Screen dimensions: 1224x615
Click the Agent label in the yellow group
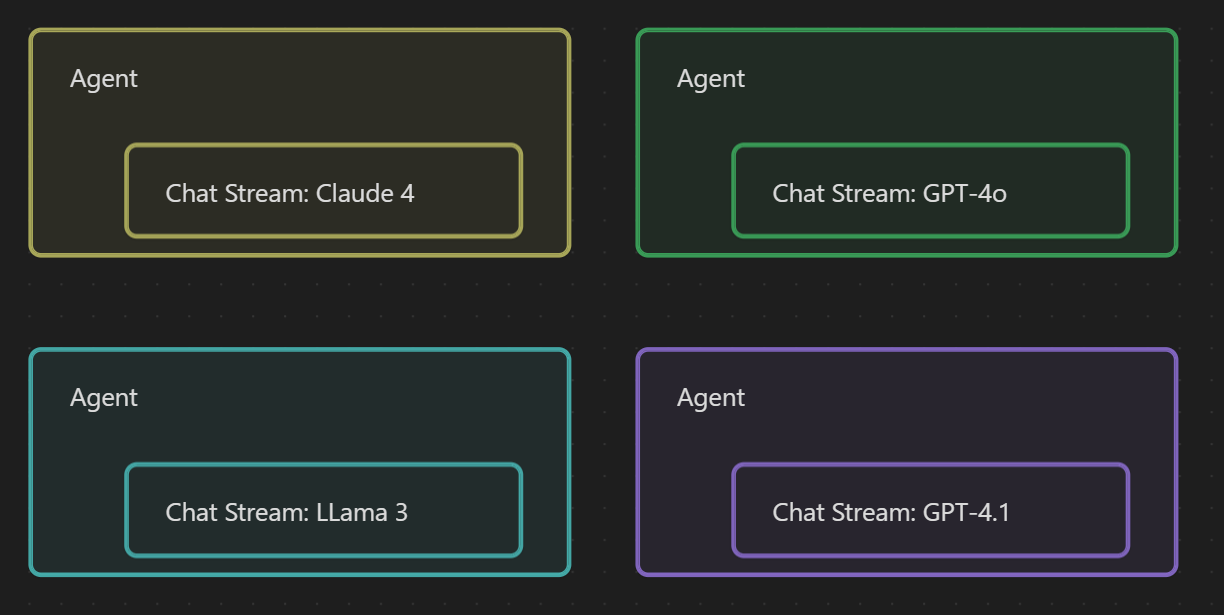pos(104,79)
